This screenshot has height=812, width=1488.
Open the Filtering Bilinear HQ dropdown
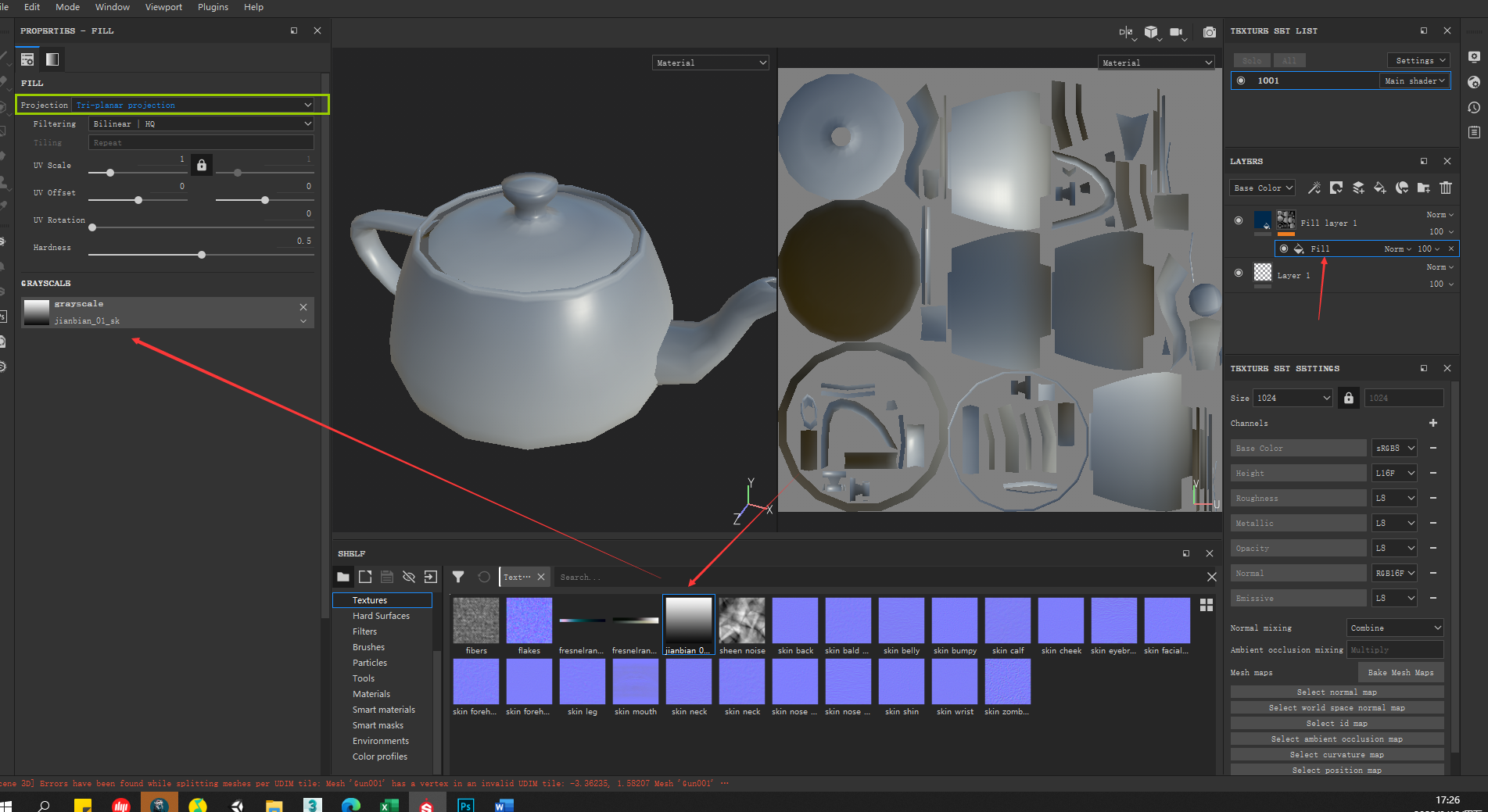201,123
